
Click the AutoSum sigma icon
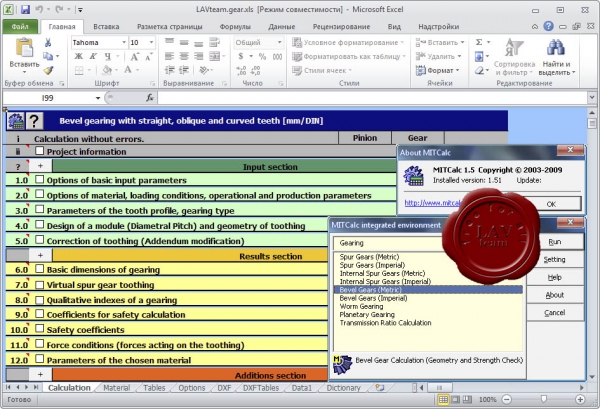click(x=479, y=42)
